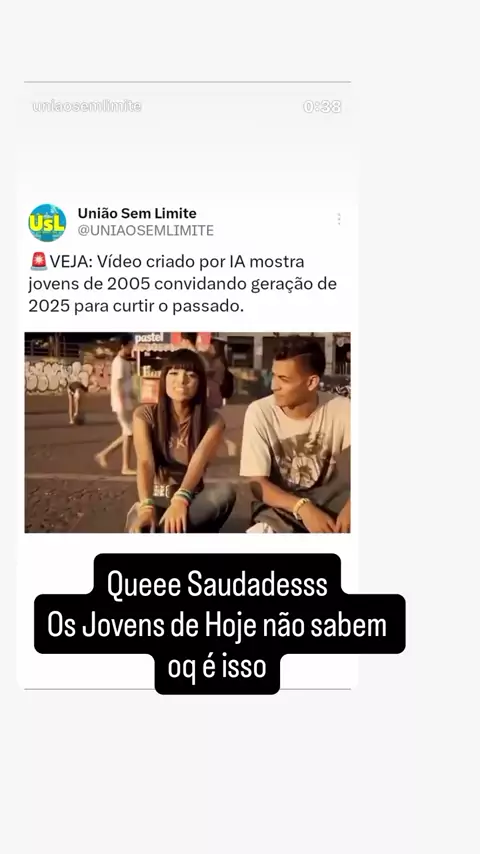
Task: Click the divider line below the caption
Action: (x=187, y=689)
